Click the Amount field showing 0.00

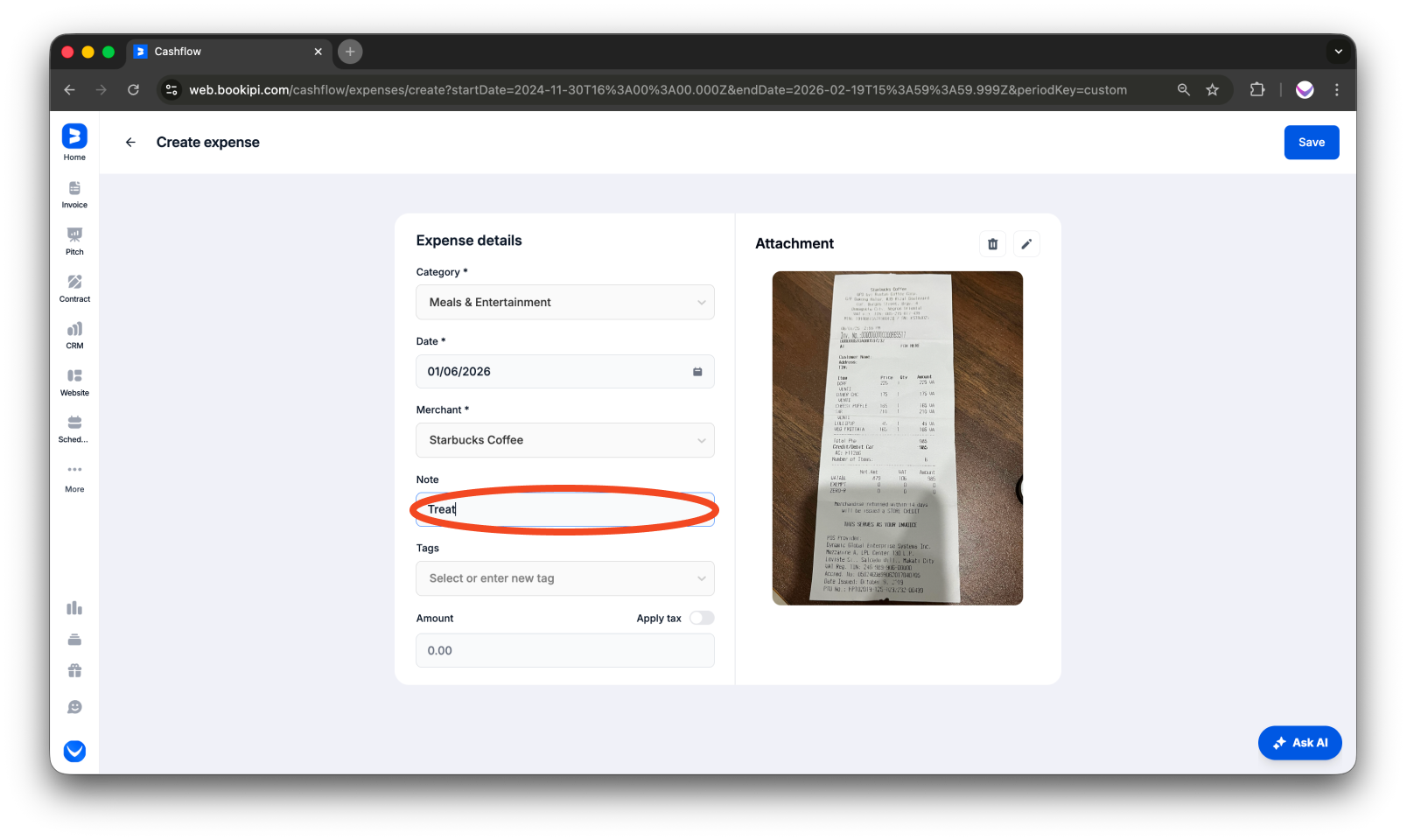pos(565,651)
